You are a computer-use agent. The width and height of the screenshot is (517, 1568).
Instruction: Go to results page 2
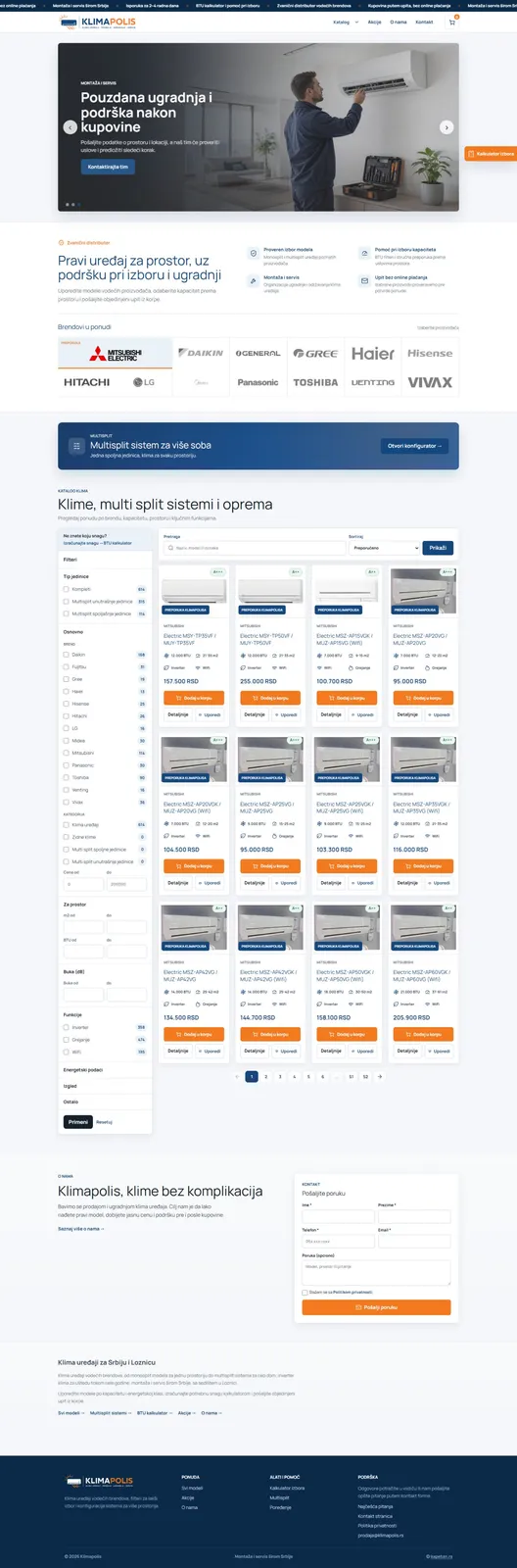click(265, 1076)
